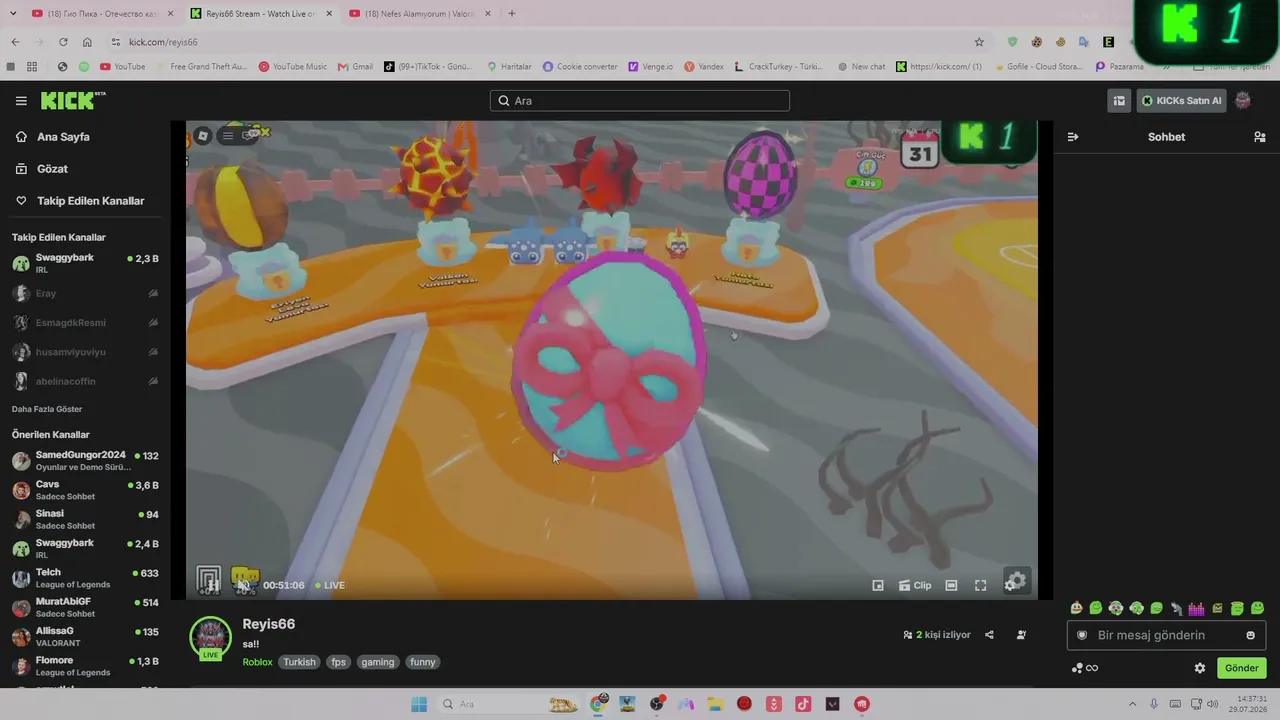Reload the current page
Viewport: 1280px width, 720px height.
(63, 42)
